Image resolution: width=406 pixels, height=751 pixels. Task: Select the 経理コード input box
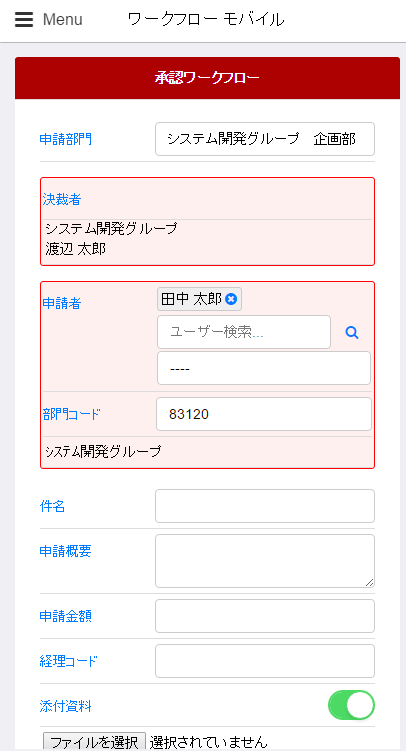[x=265, y=661]
